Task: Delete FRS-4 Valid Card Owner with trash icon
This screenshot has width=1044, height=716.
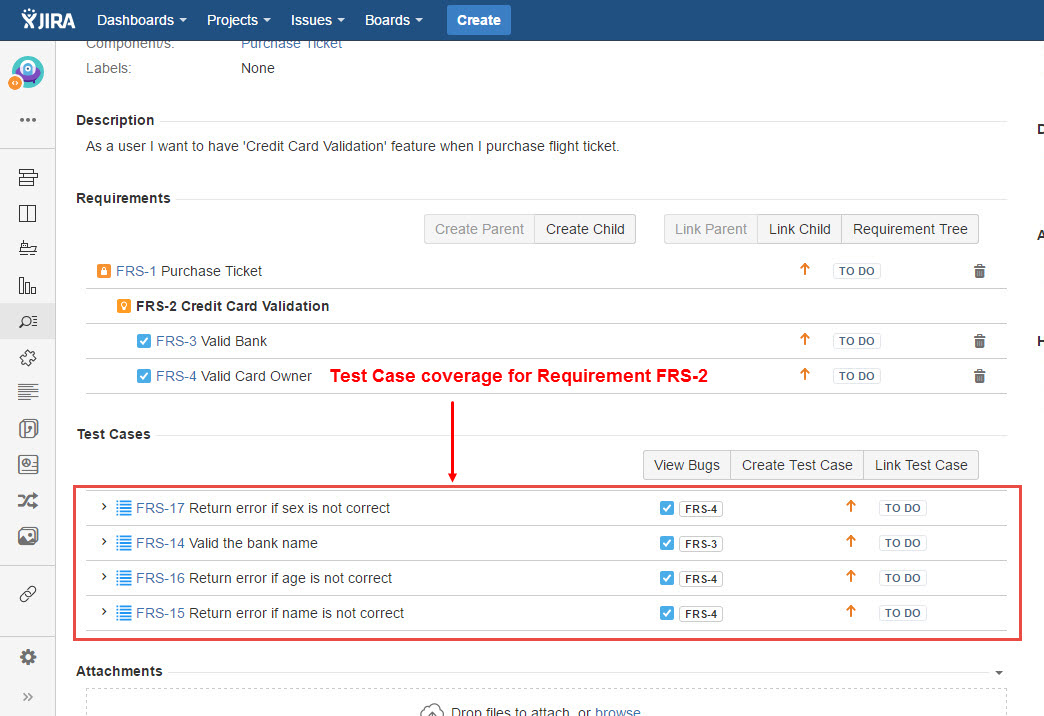Action: 979,376
